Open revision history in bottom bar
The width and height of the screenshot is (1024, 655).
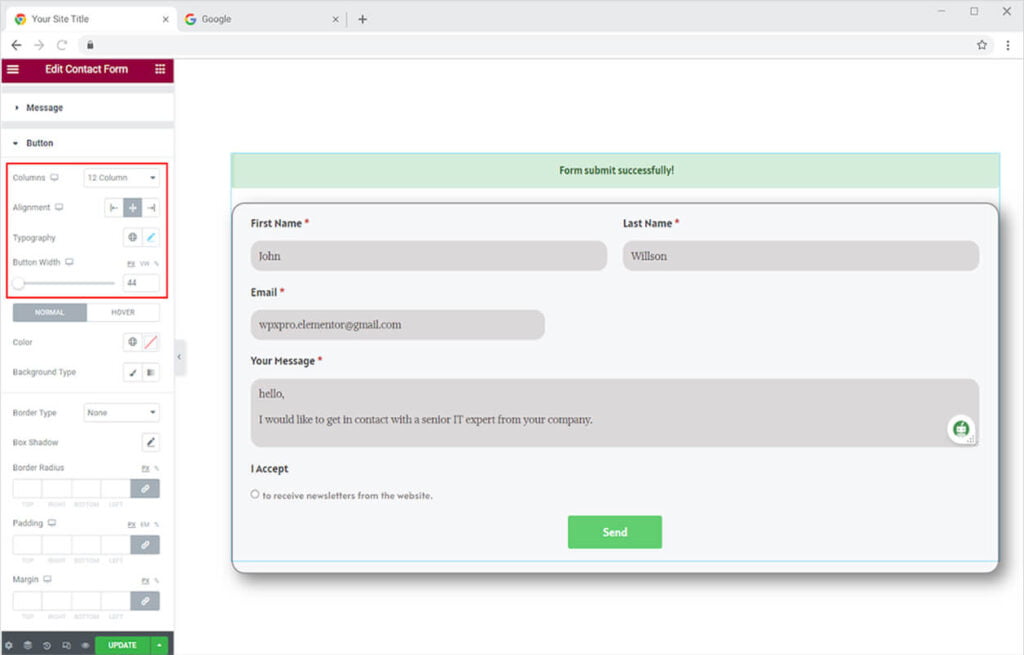click(47, 645)
